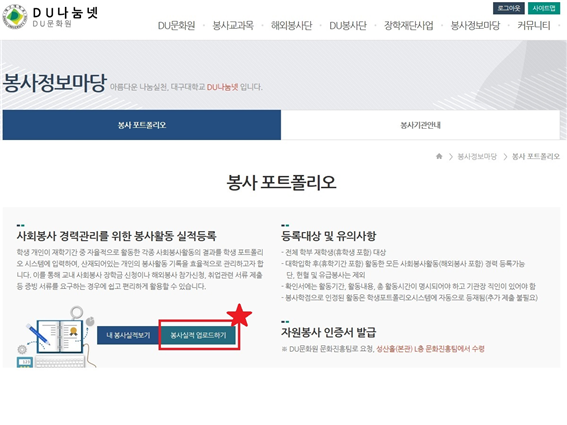The width and height of the screenshot is (567, 425).
Task: Click the DU나눔넷 site title text
Action: point(65,13)
